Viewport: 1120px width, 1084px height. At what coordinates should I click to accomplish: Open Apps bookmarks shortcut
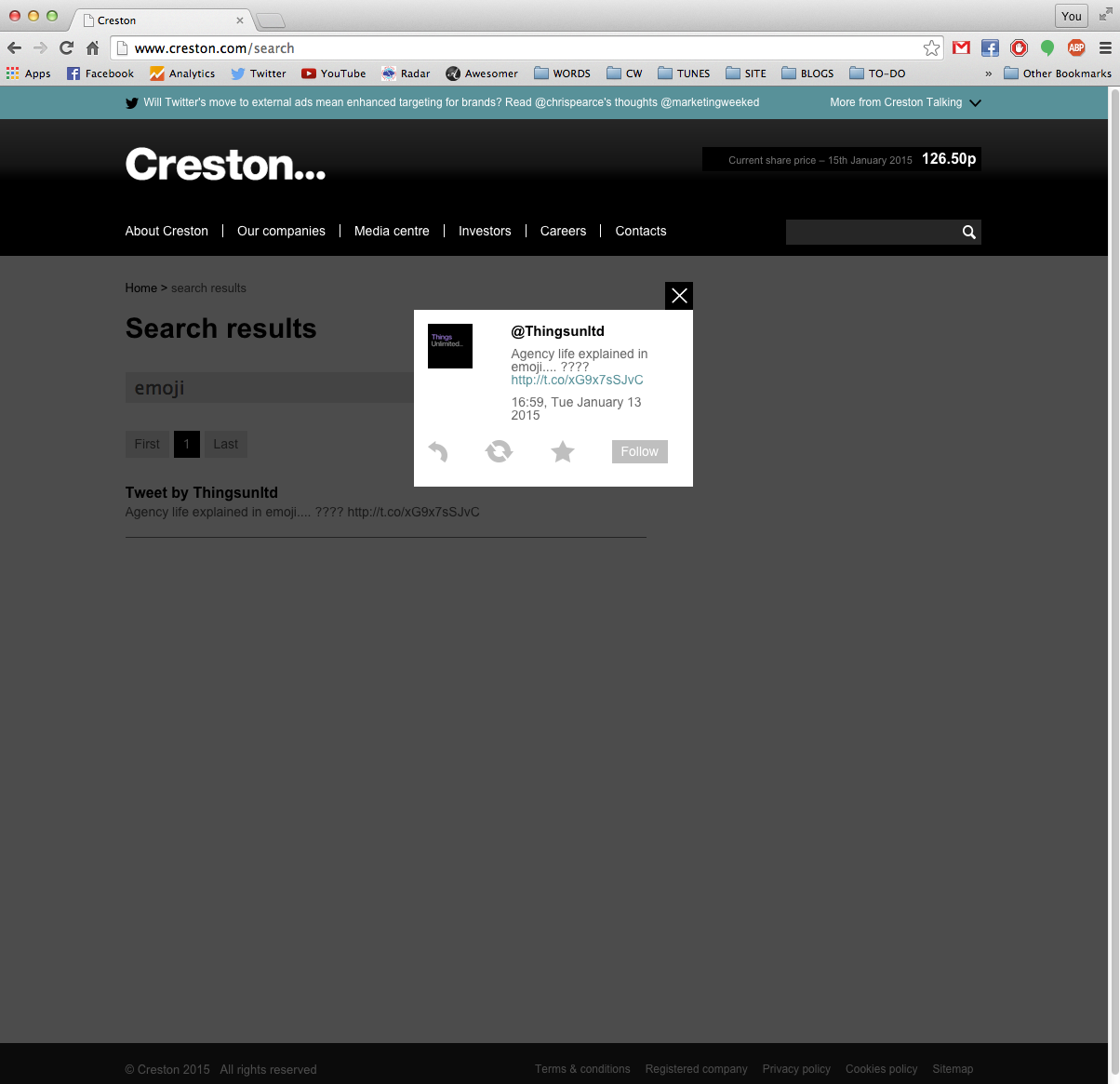28,74
